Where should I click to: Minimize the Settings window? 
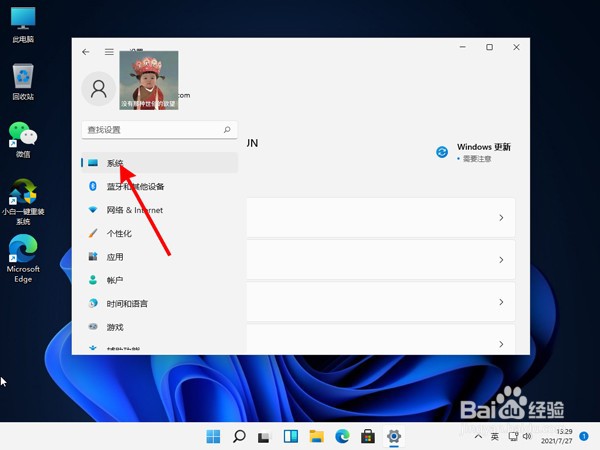[x=463, y=47]
